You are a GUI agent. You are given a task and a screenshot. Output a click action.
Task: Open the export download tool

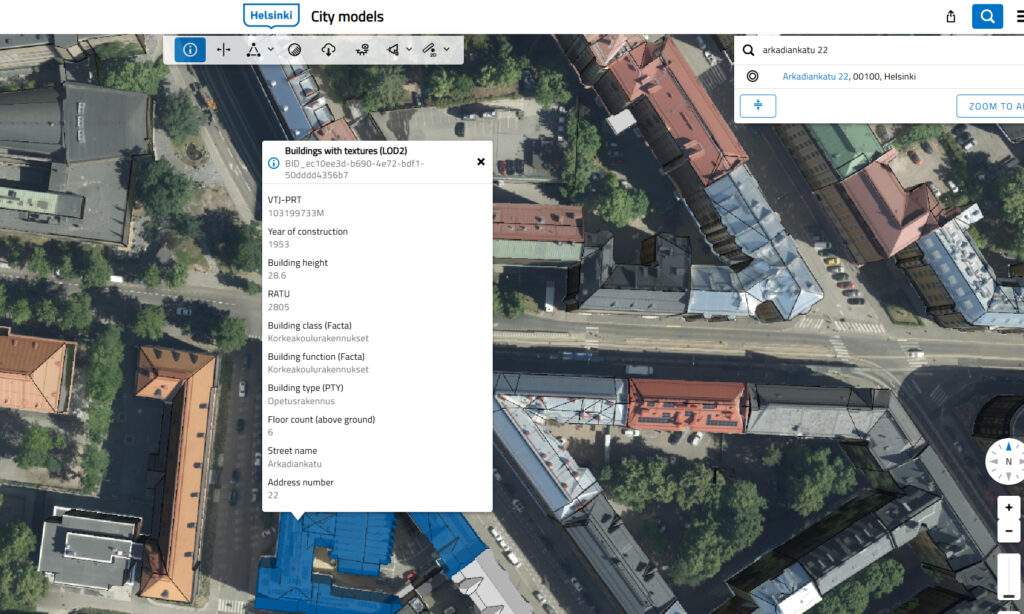point(329,49)
